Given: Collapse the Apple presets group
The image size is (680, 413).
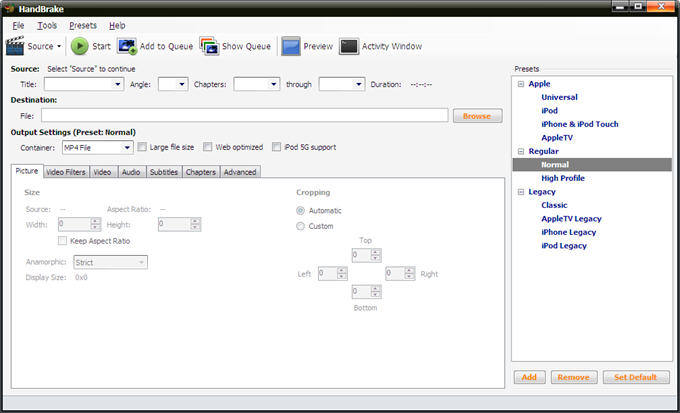Looking at the screenshot, I should pyautogui.click(x=521, y=84).
